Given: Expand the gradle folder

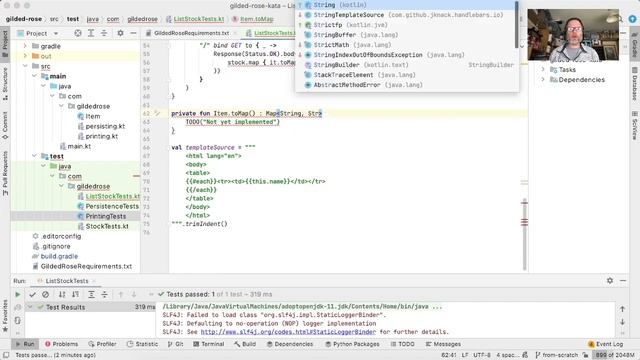Looking at the screenshot, I should tap(25, 46).
